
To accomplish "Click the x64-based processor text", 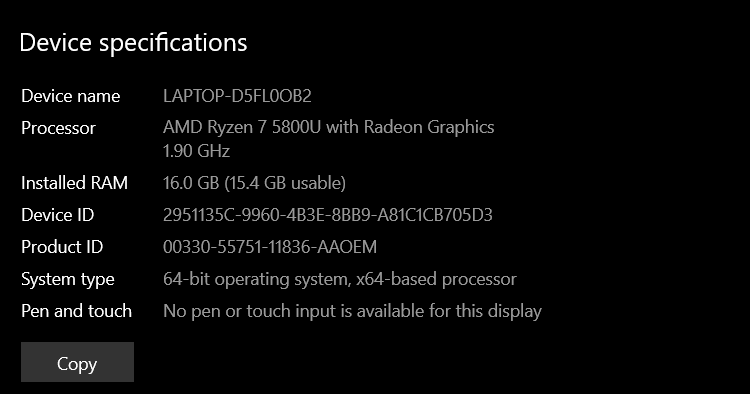I will click(437, 279).
